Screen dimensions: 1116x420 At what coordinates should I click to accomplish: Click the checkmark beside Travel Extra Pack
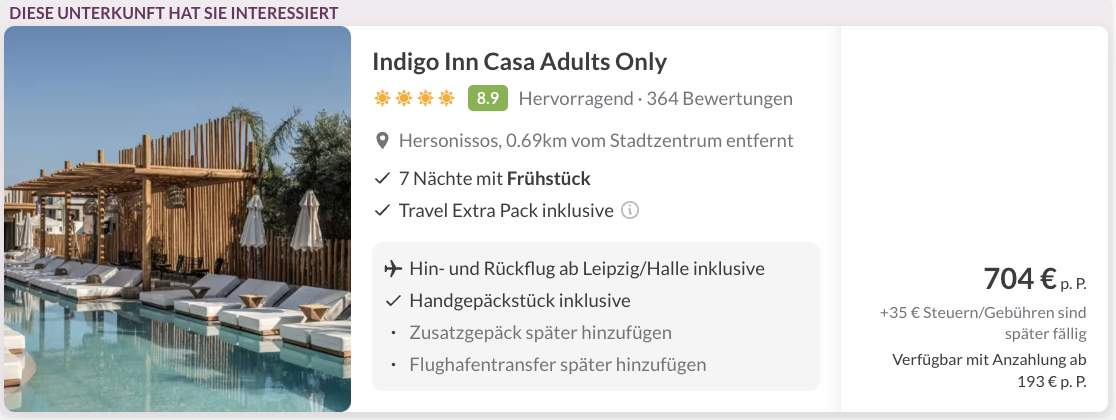(x=382, y=211)
